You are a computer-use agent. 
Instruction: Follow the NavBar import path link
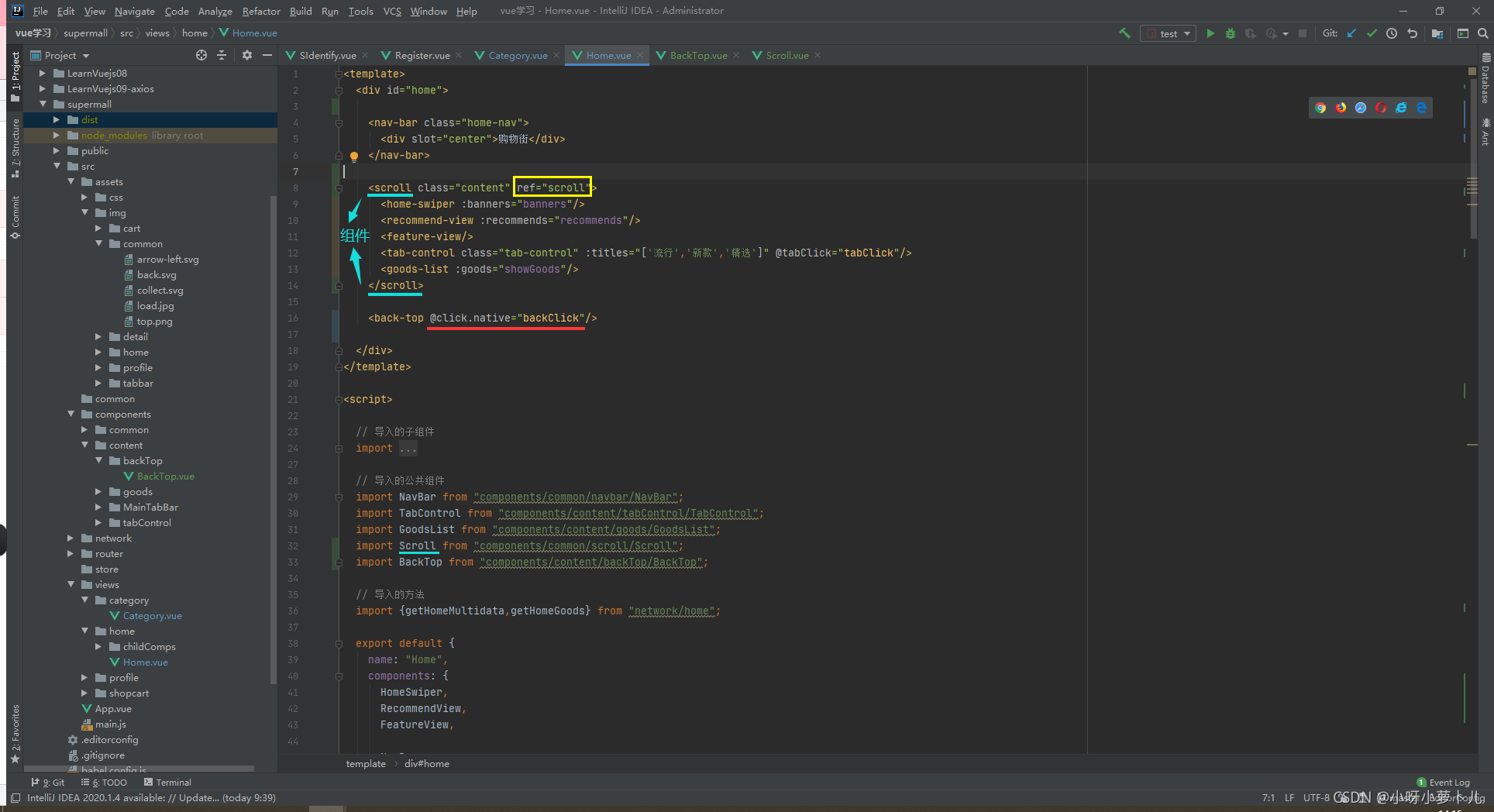pos(577,497)
